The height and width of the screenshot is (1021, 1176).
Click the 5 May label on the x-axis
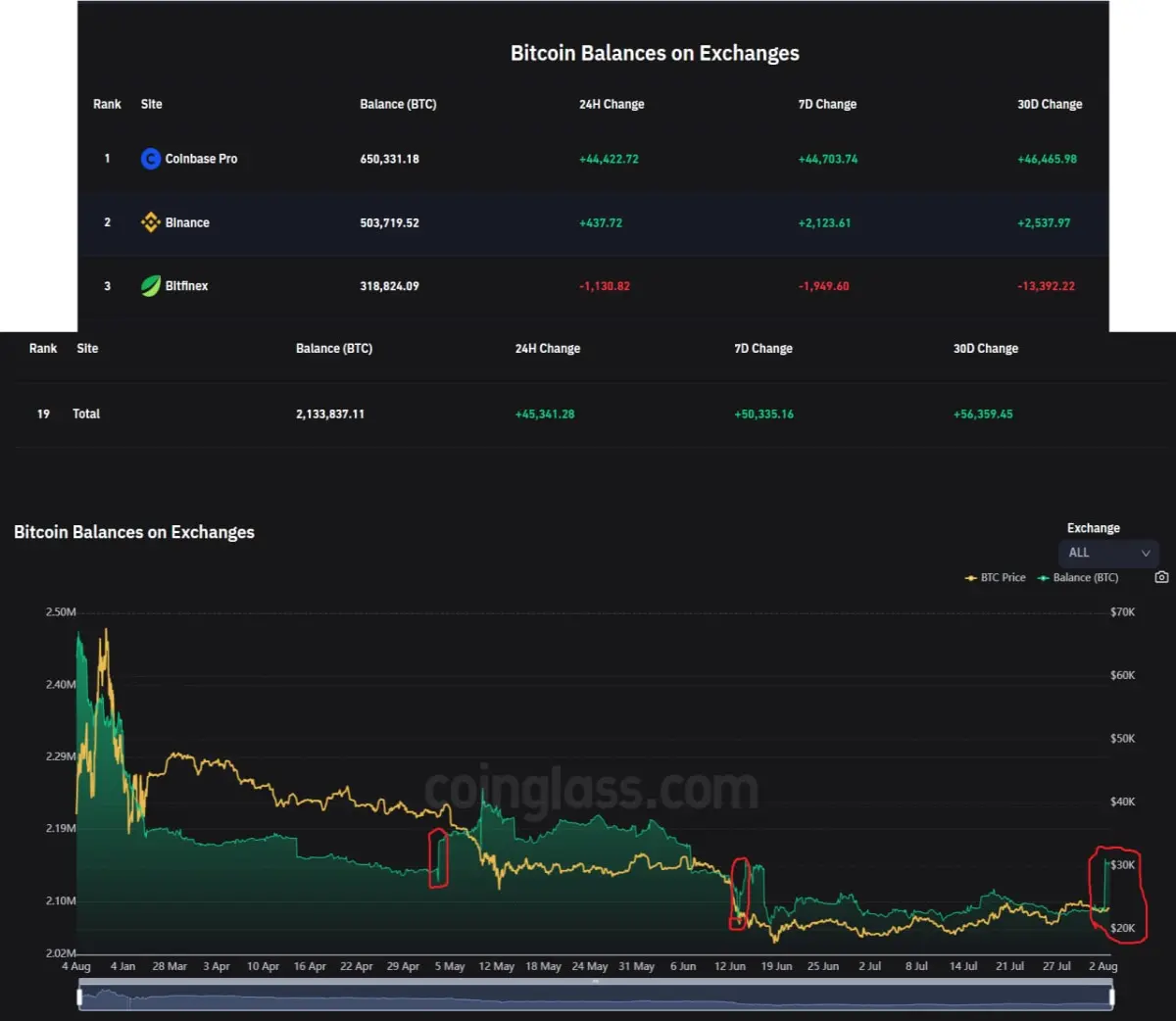tap(450, 966)
